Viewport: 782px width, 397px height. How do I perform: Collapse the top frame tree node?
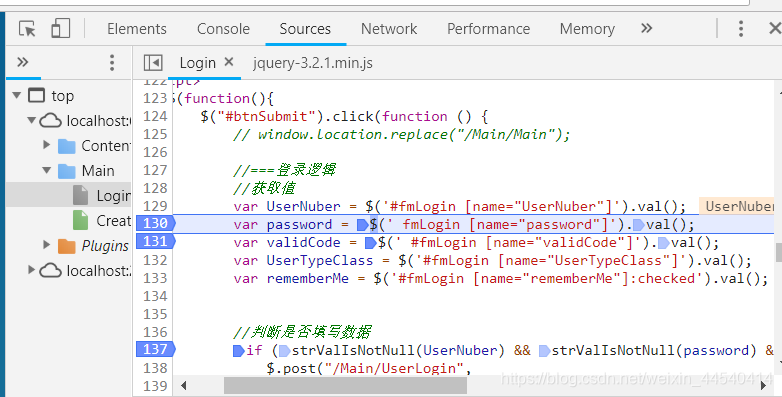(x=17, y=95)
